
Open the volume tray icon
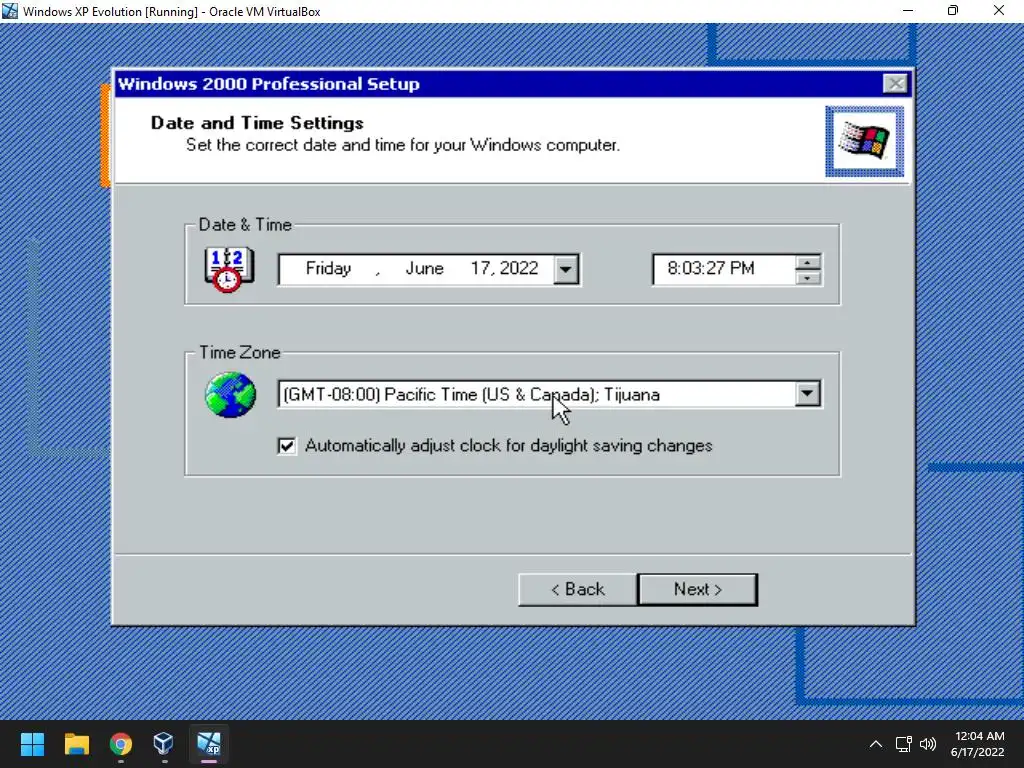[x=927, y=744]
